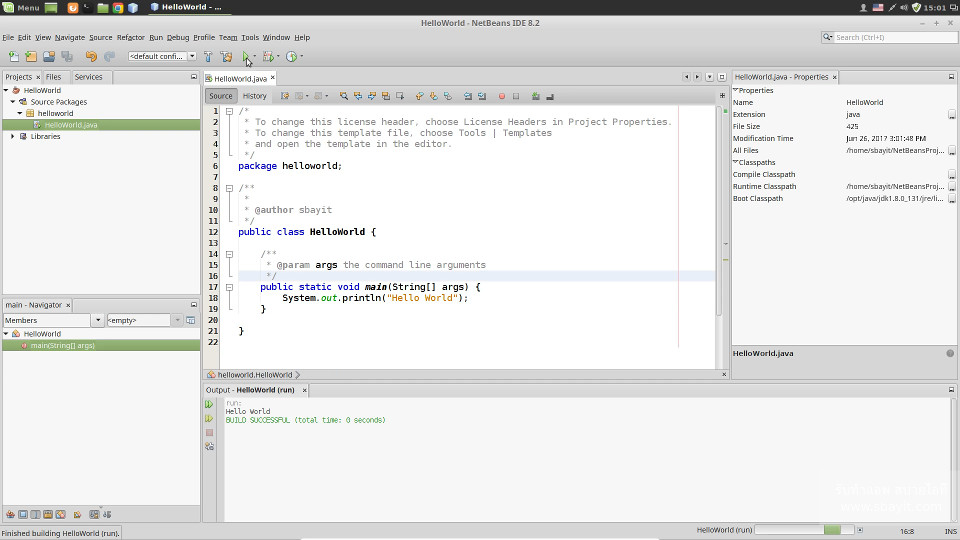
Task: Click the Comment line icon
Action: click(536, 96)
